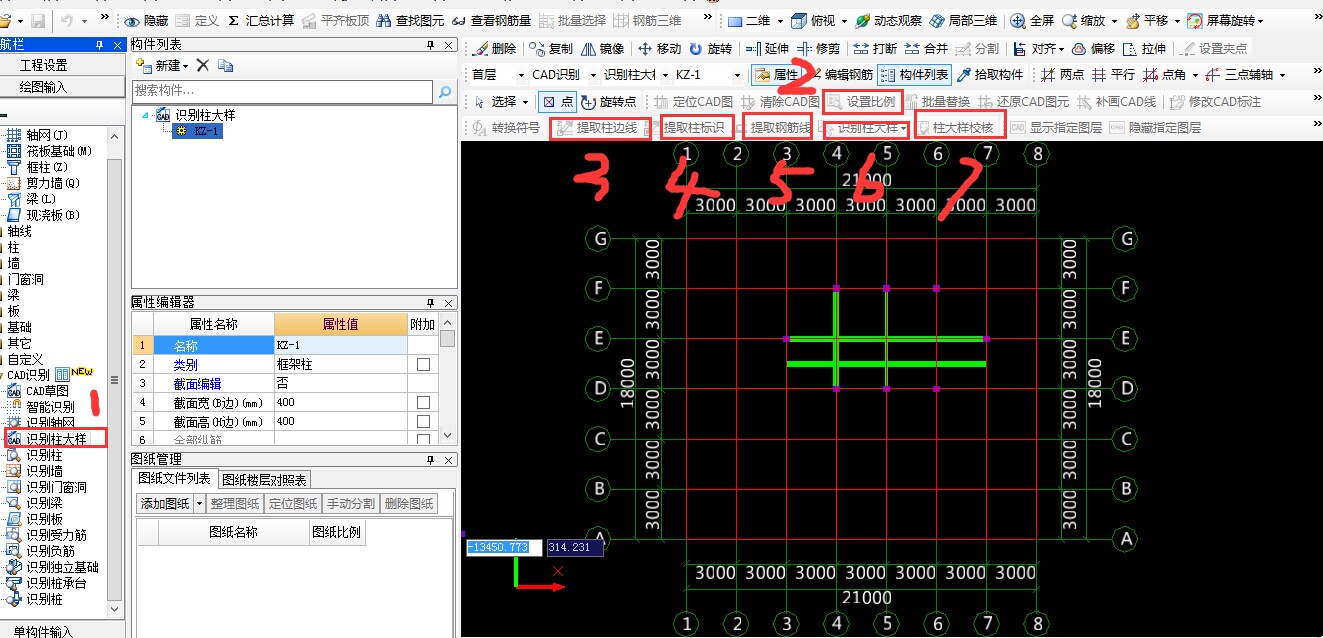Click the 搜索构件 search field
Screen dimensions: 1323x638
pos(284,91)
